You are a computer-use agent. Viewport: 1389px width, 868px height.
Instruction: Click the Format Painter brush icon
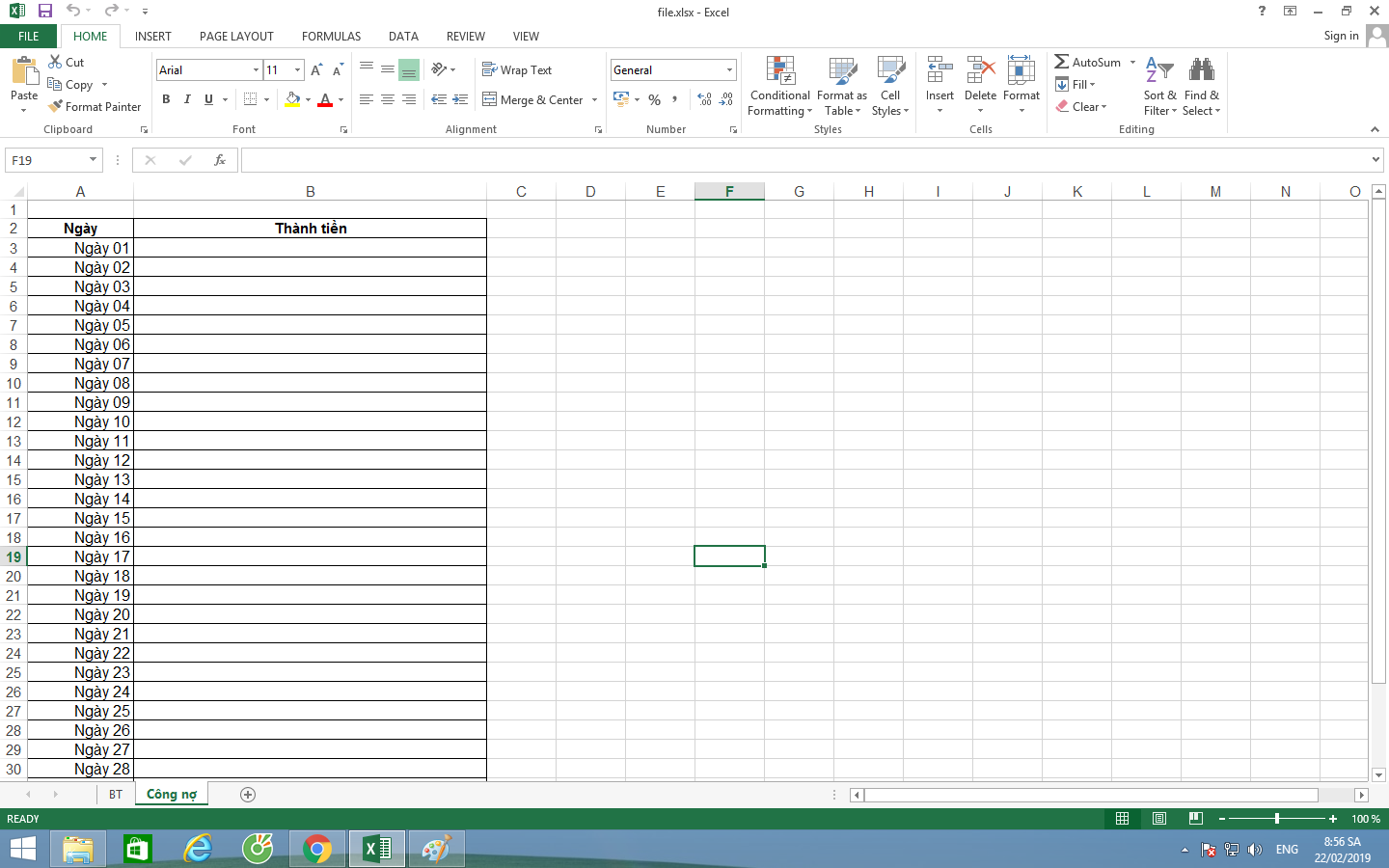pos(56,107)
